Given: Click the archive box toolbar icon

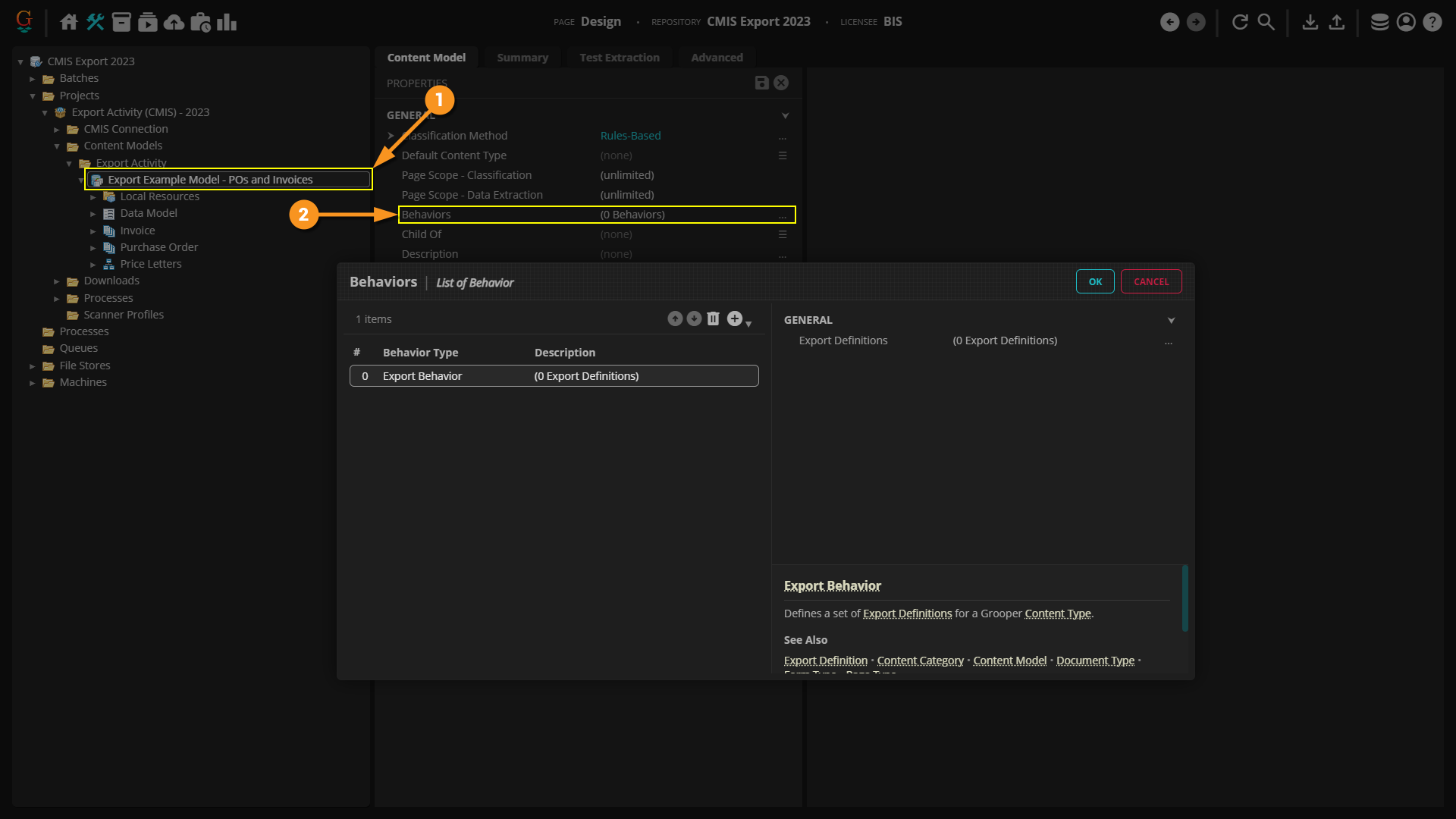Looking at the screenshot, I should pyautogui.click(x=121, y=22).
